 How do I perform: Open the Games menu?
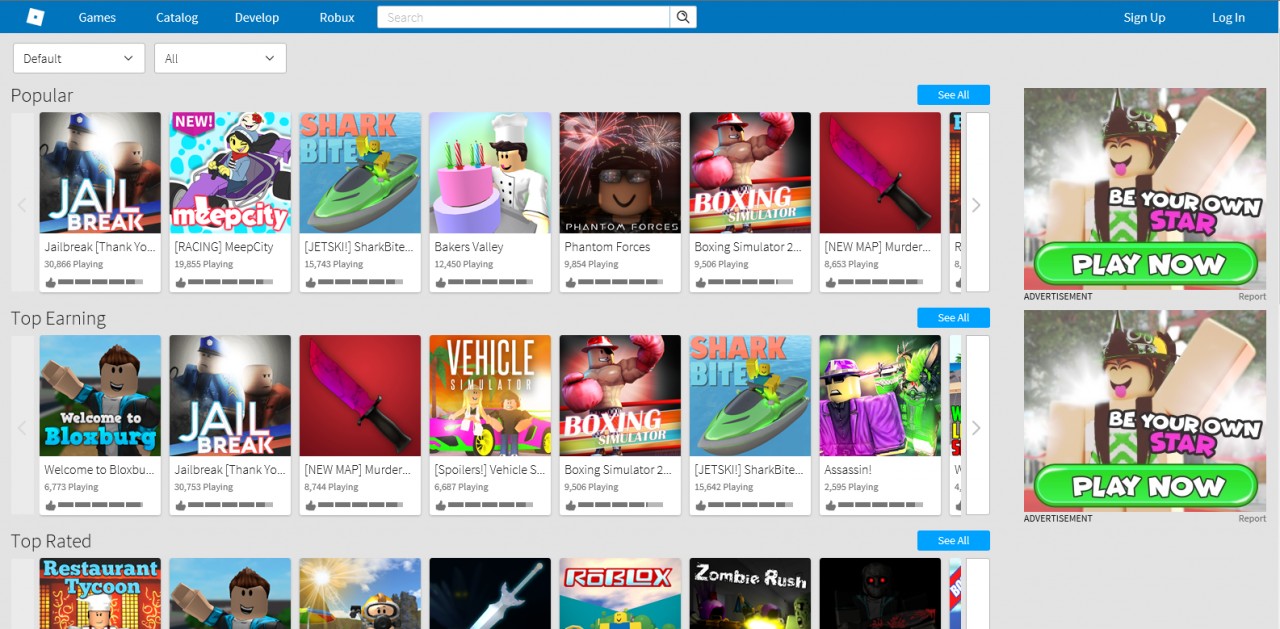(97, 17)
